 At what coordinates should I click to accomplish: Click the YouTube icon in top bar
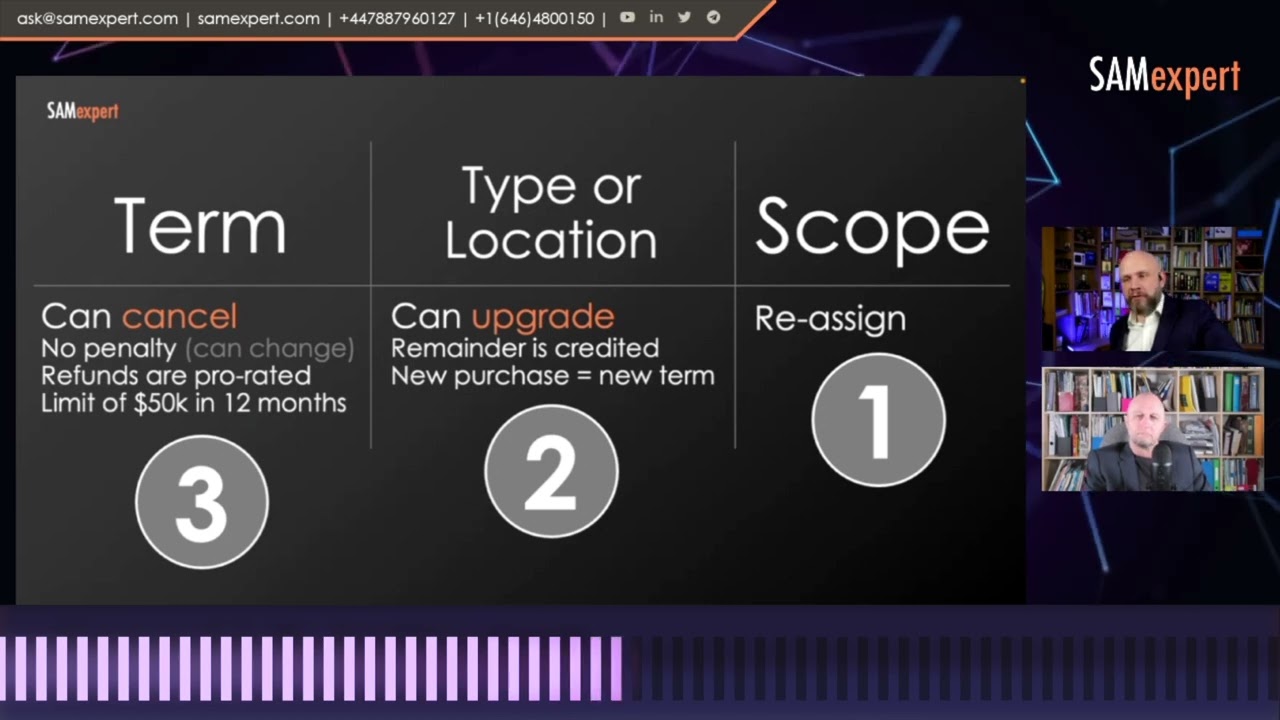[x=627, y=17]
